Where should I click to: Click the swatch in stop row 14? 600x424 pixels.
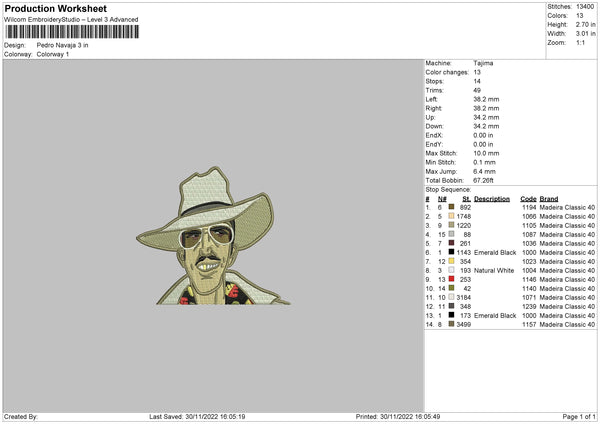point(452,324)
